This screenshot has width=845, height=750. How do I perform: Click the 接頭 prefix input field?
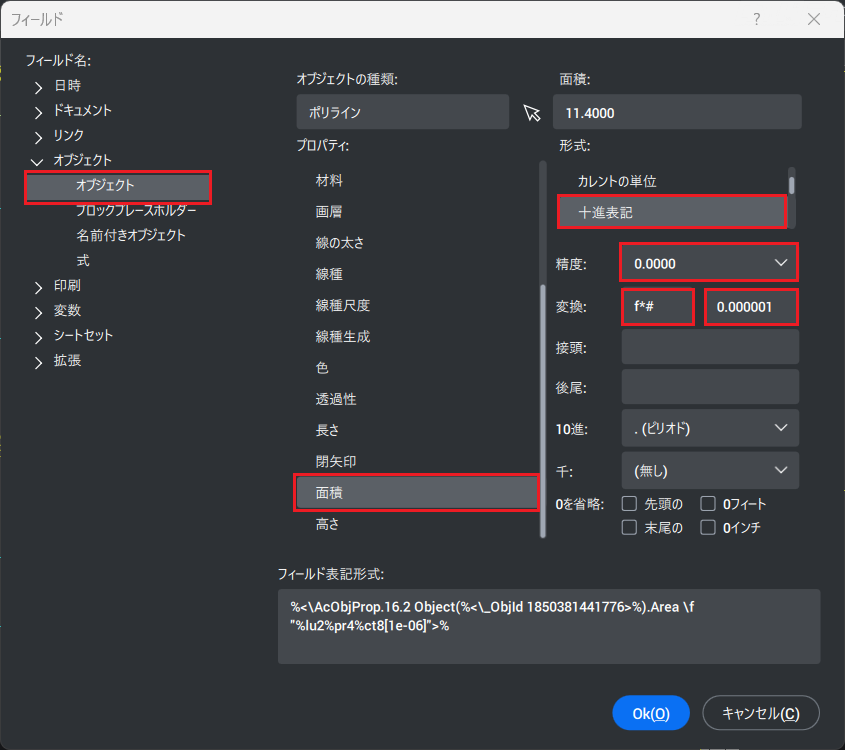pos(710,346)
